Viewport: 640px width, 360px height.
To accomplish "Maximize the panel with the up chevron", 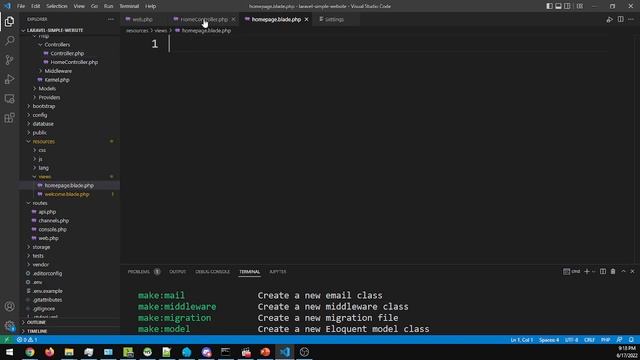I will pyautogui.click(x=623, y=271).
